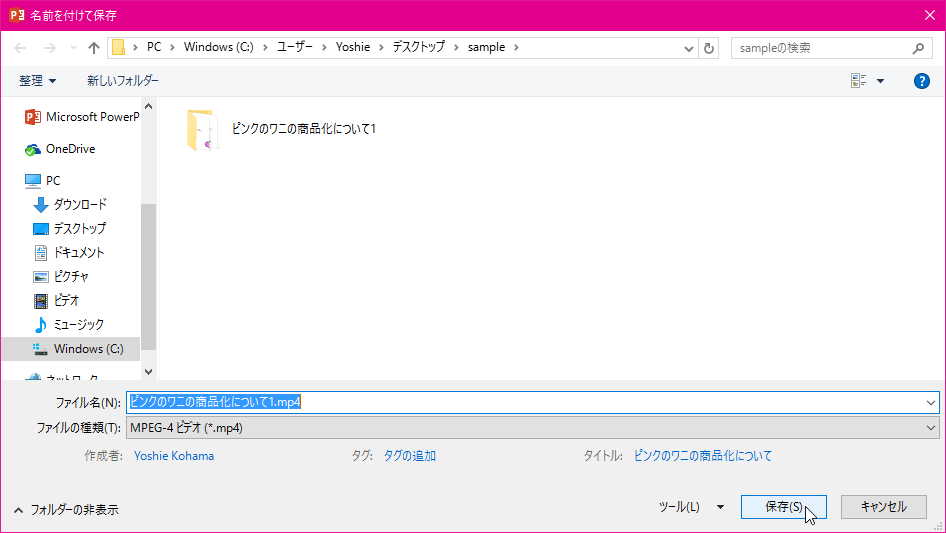Open the ツール(L) dropdown
Viewport: 946px width, 533px height.
pyautogui.click(x=691, y=507)
